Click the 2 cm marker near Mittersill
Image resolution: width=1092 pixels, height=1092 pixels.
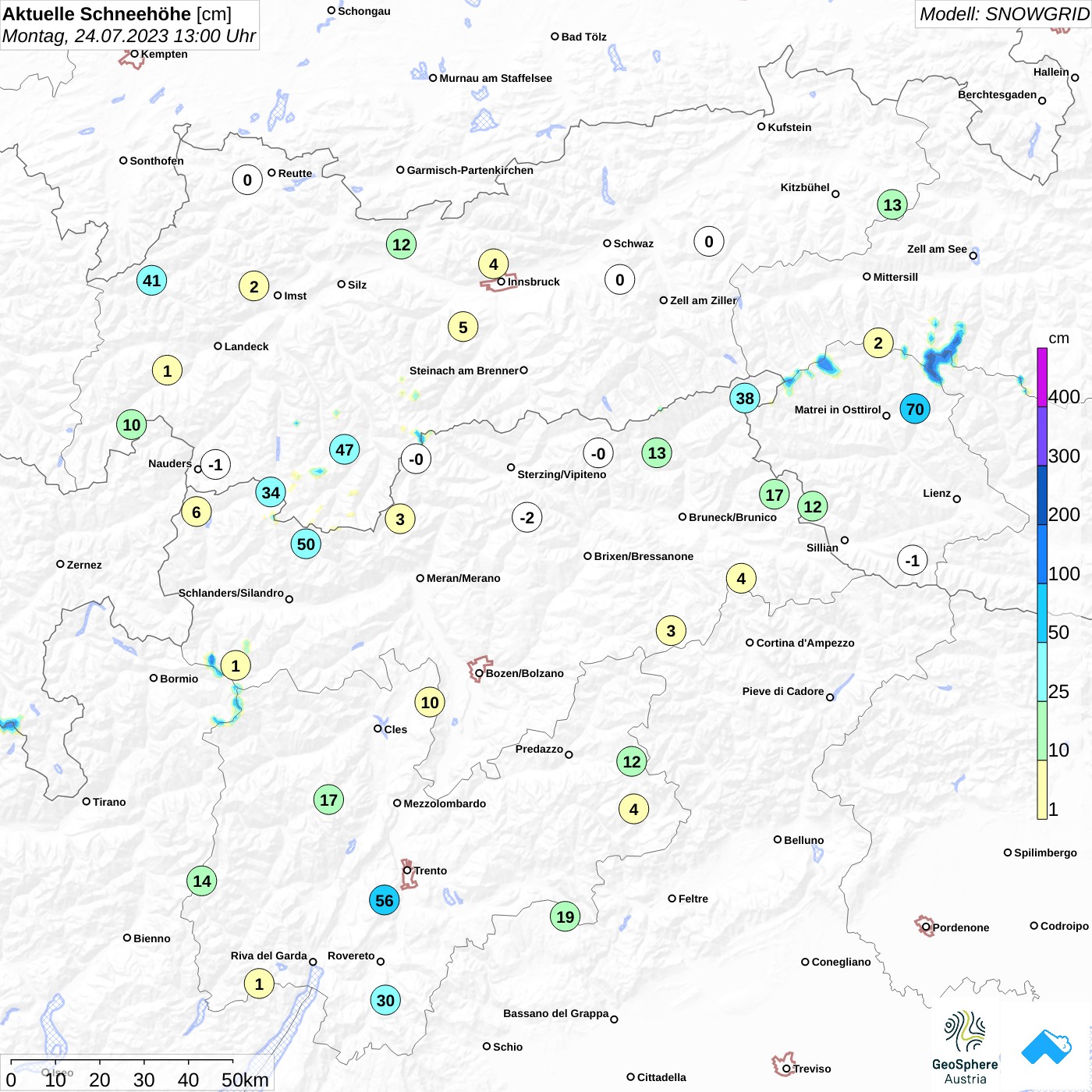[x=878, y=342]
